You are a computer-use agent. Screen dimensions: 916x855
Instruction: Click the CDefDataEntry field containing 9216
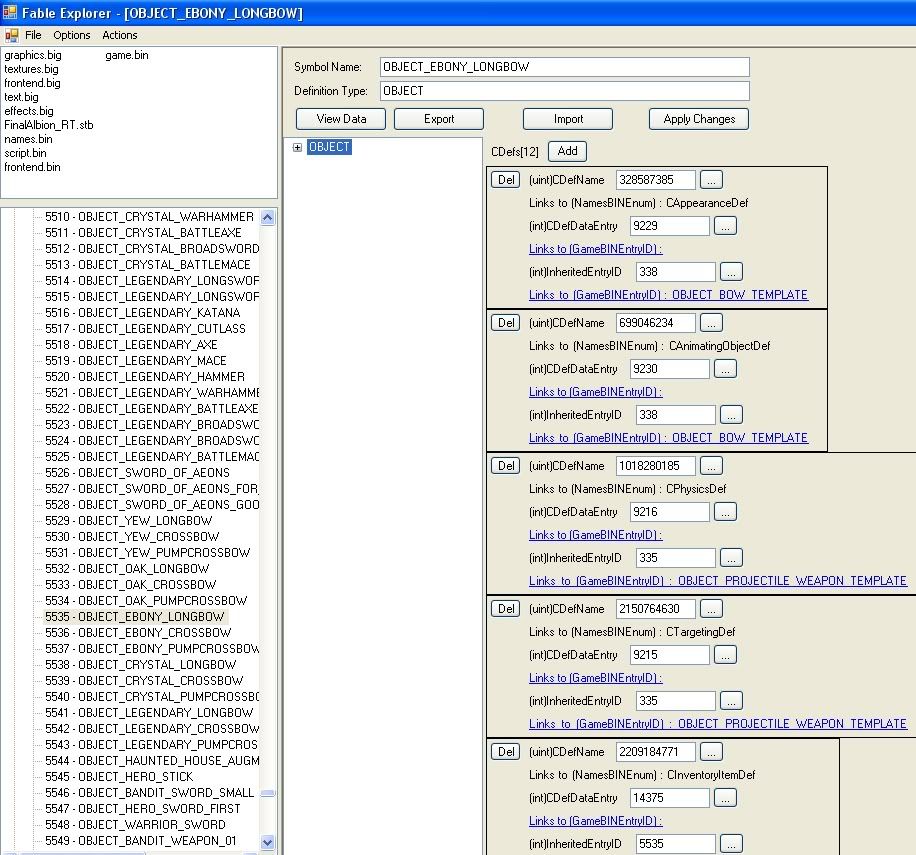tap(669, 512)
